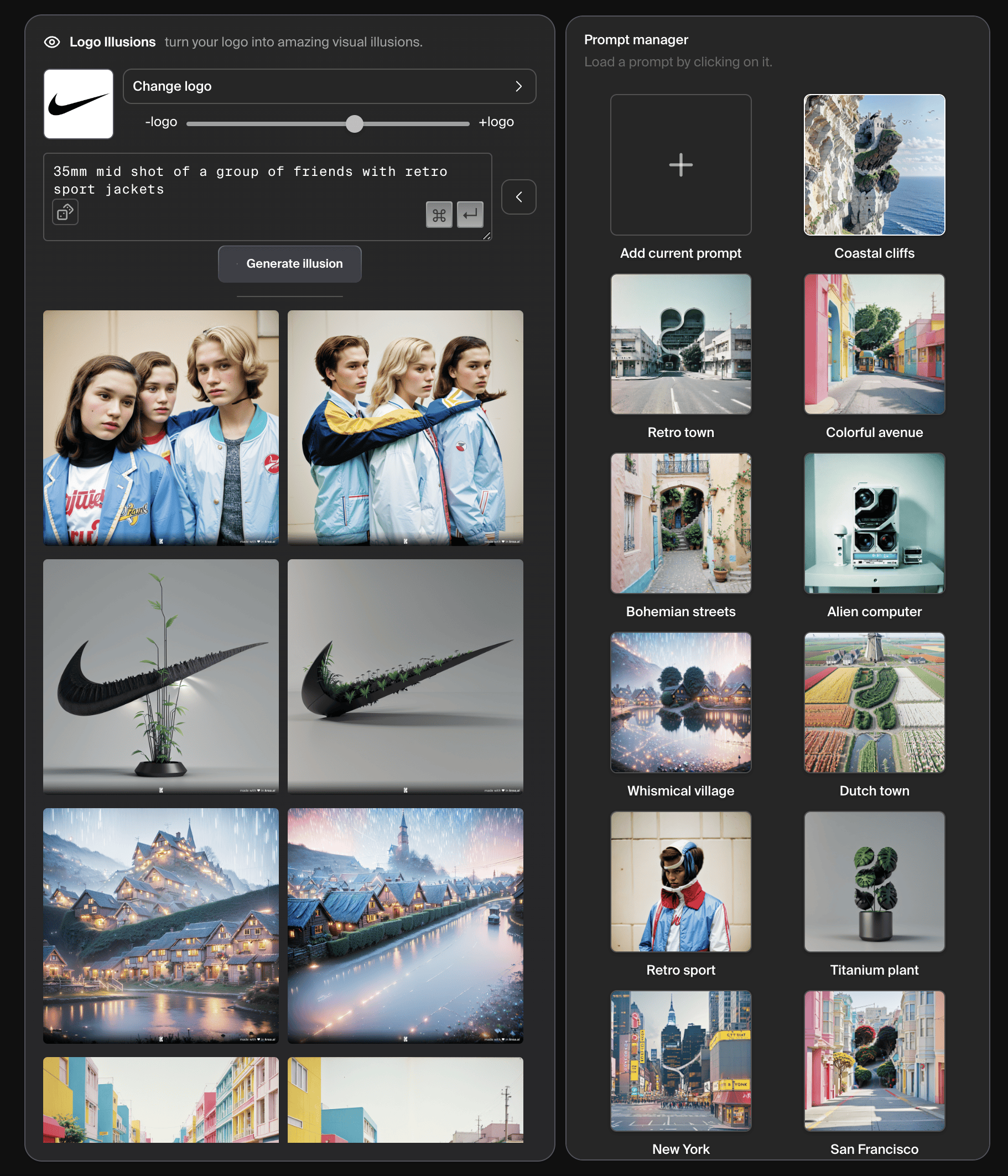Load the San Francisco prompt
This screenshot has height=1176, width=1008.
(x=874, y=1061)
